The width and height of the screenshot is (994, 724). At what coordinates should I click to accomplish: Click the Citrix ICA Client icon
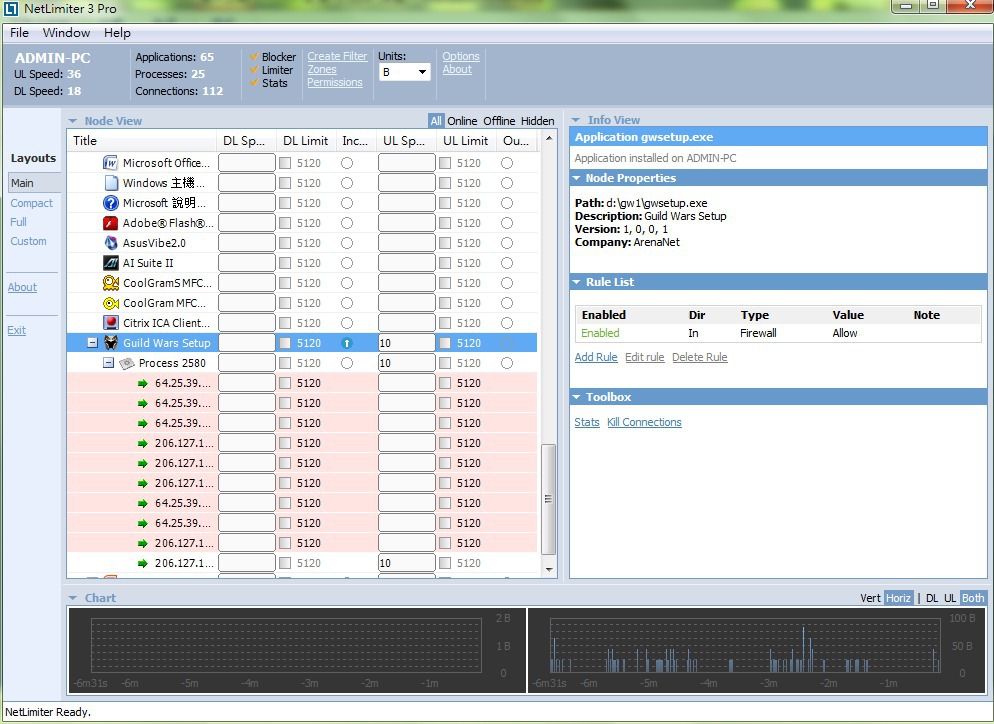pyautogui.click(x=110, y=323)
